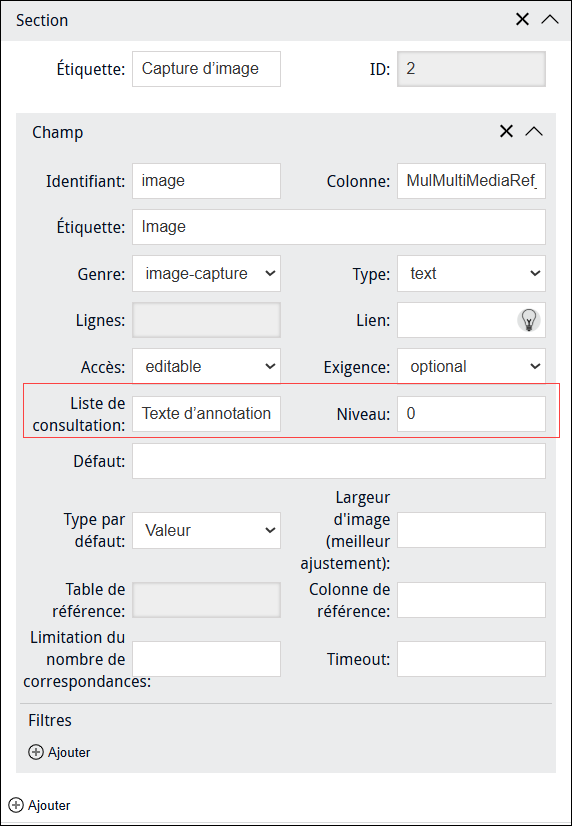Open the Genre dropdown showing image-capture
This screenshot has height=826, width=572.
point(206,273)
